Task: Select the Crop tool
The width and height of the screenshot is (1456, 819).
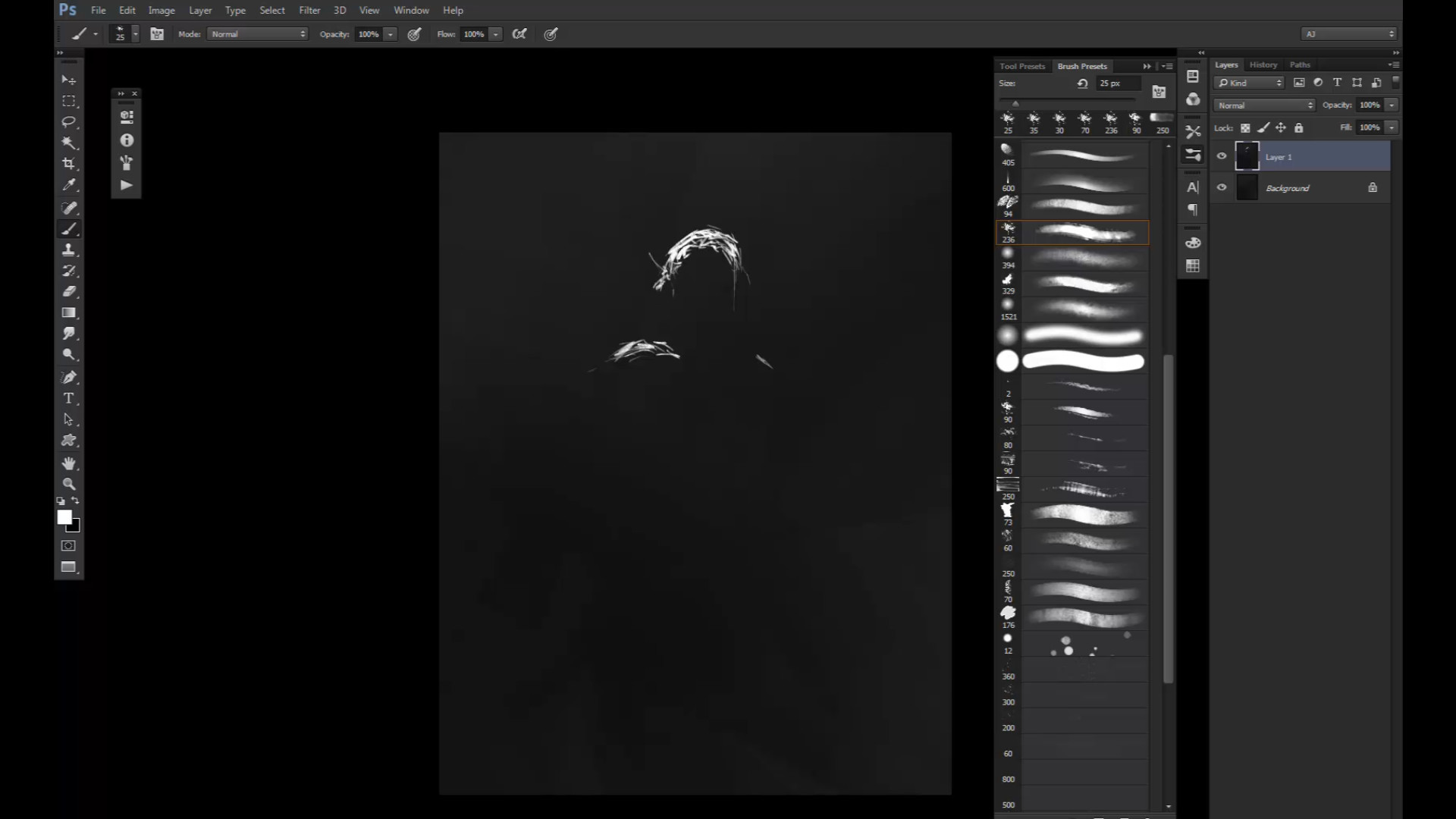Action: [69, 164]
